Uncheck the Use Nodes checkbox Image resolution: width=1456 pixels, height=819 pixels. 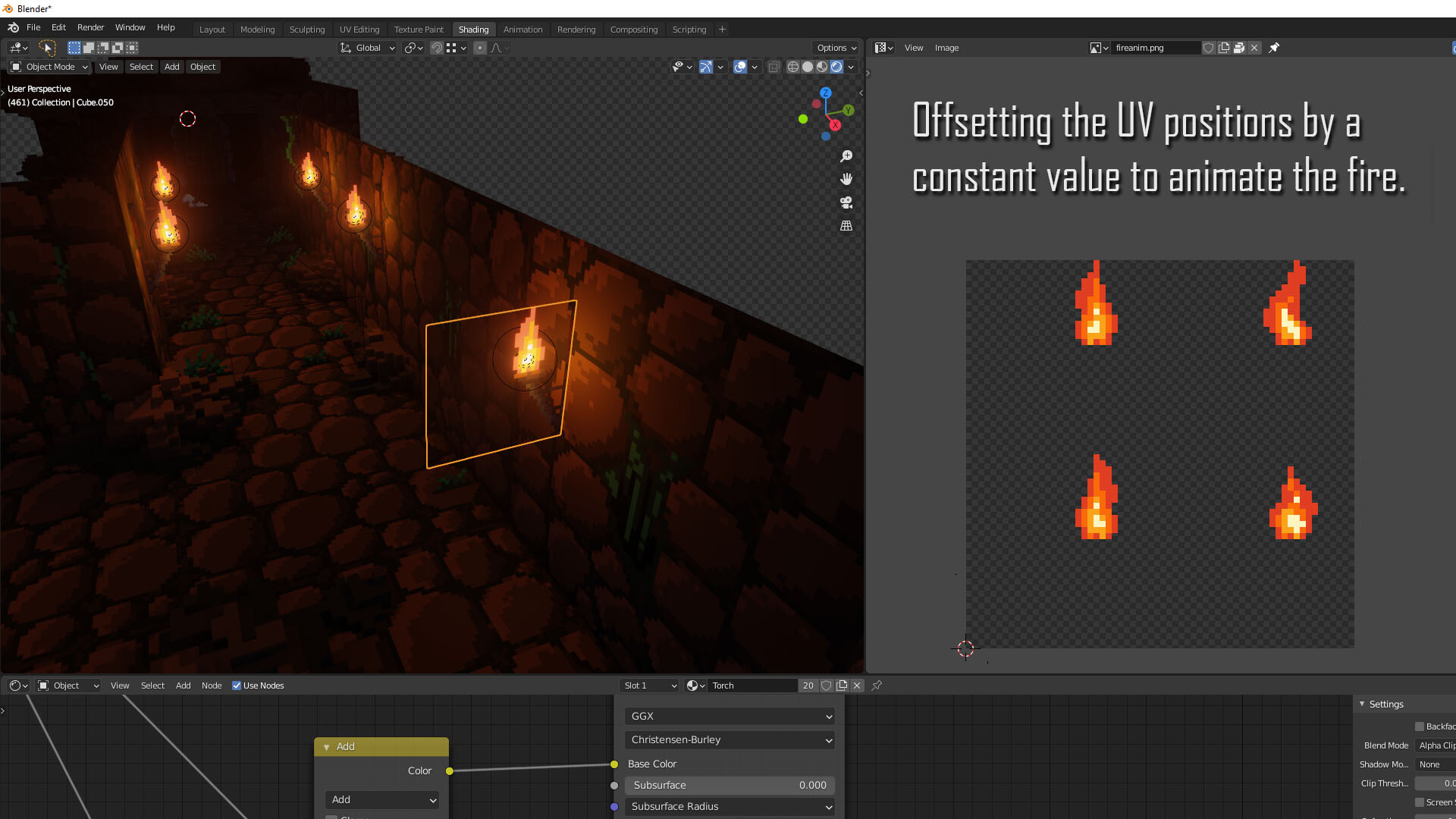pyautogui.click(x=237, y=686)
